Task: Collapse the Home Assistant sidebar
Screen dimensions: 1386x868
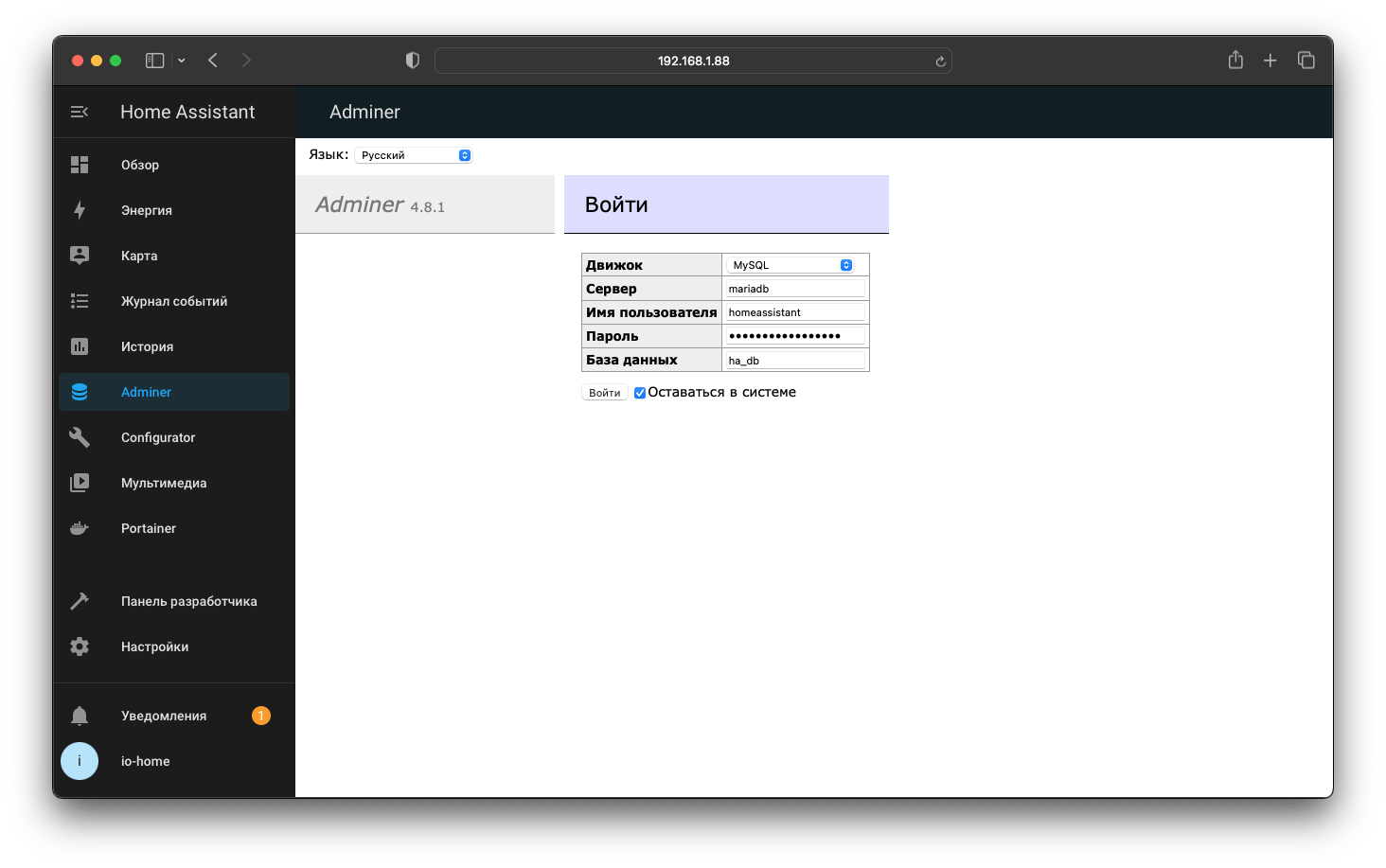Action: (80, 111)
